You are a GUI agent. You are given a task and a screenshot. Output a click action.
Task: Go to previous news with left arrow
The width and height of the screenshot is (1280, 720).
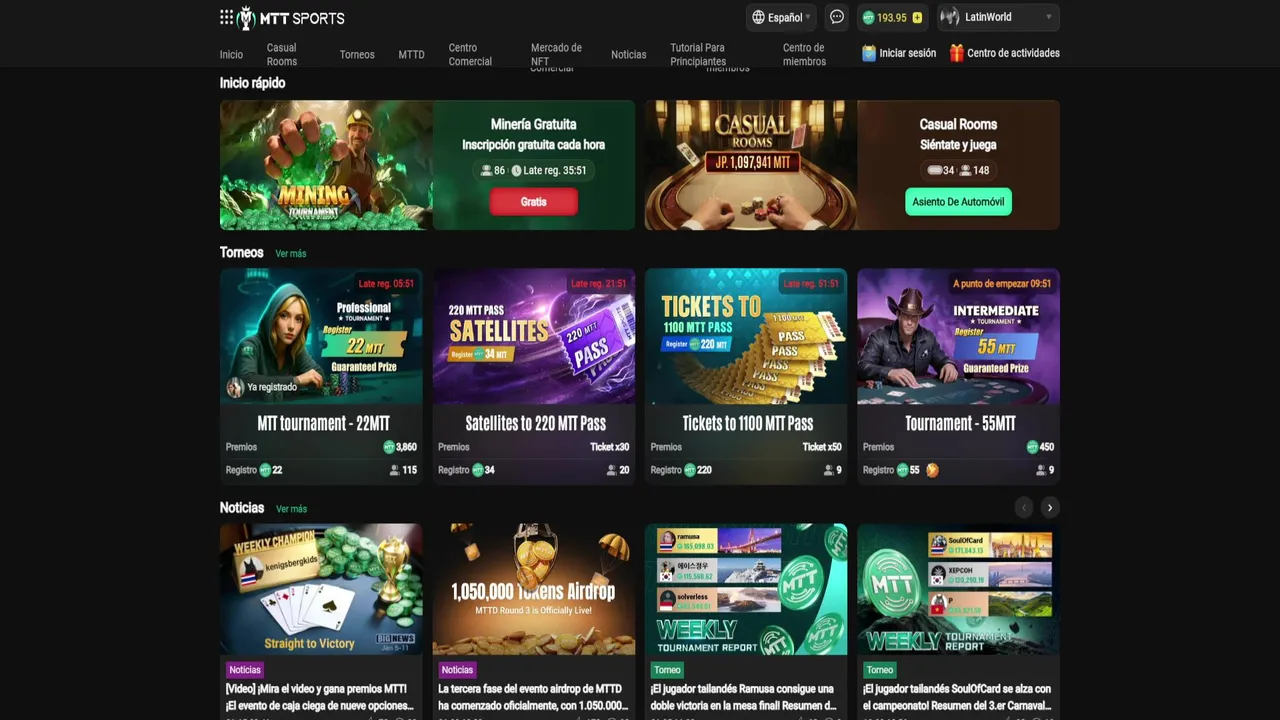coord(1023,508)
